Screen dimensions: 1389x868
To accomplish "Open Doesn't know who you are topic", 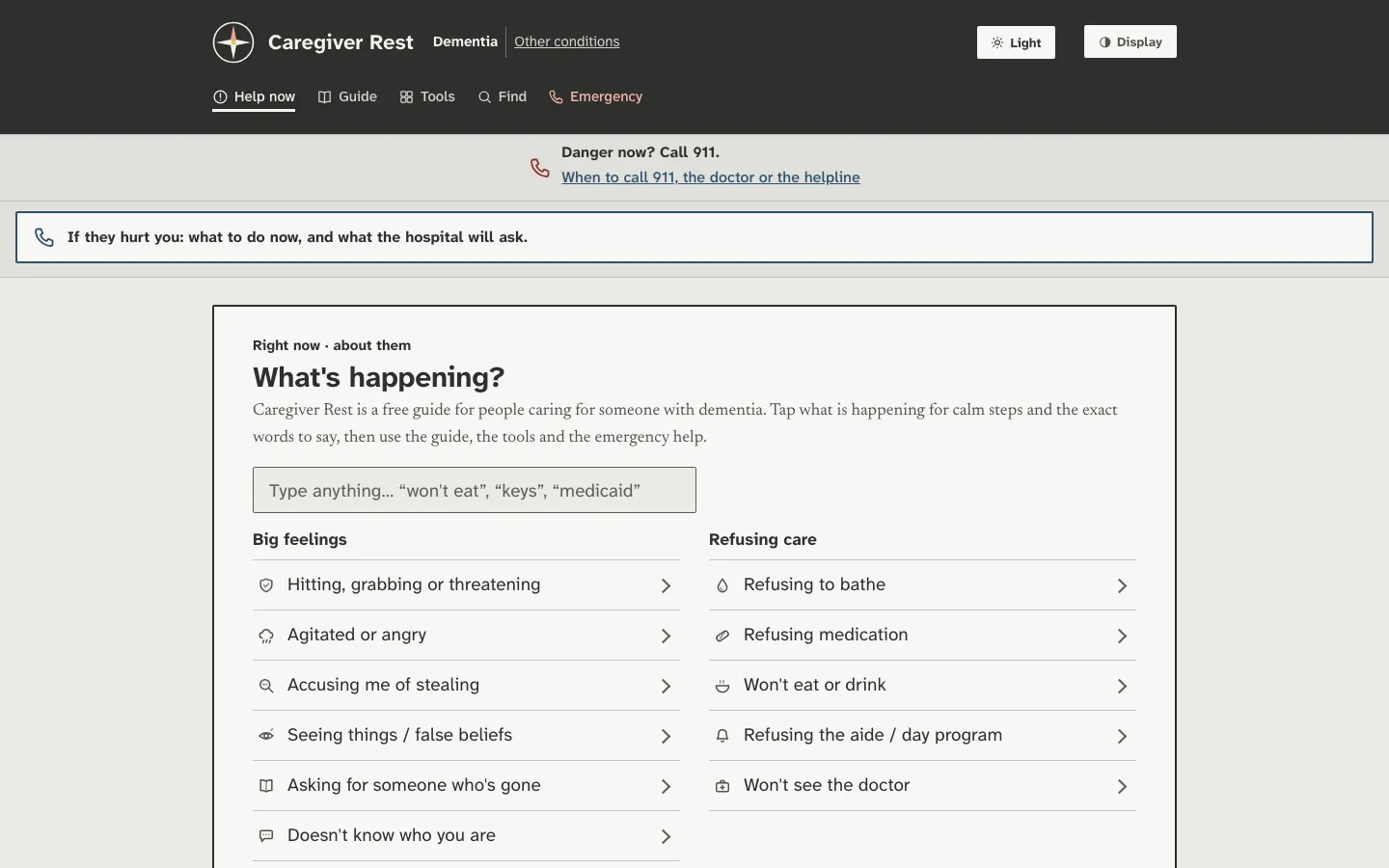I will [x=466, y=836].
